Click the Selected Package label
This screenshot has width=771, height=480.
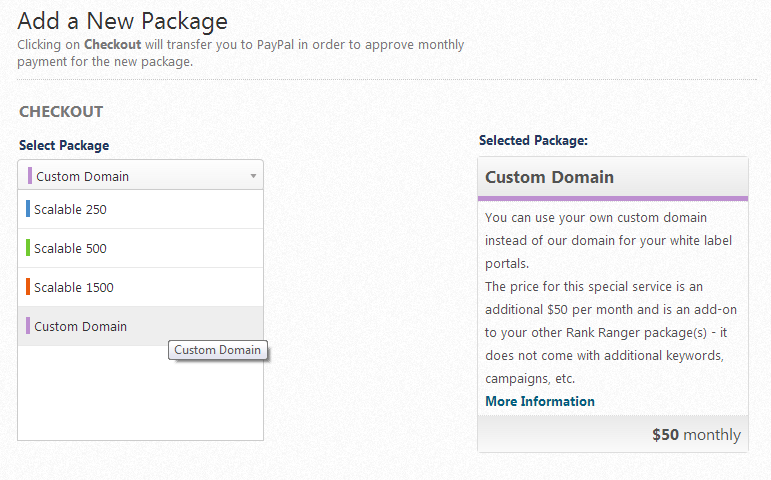(533, 141)
